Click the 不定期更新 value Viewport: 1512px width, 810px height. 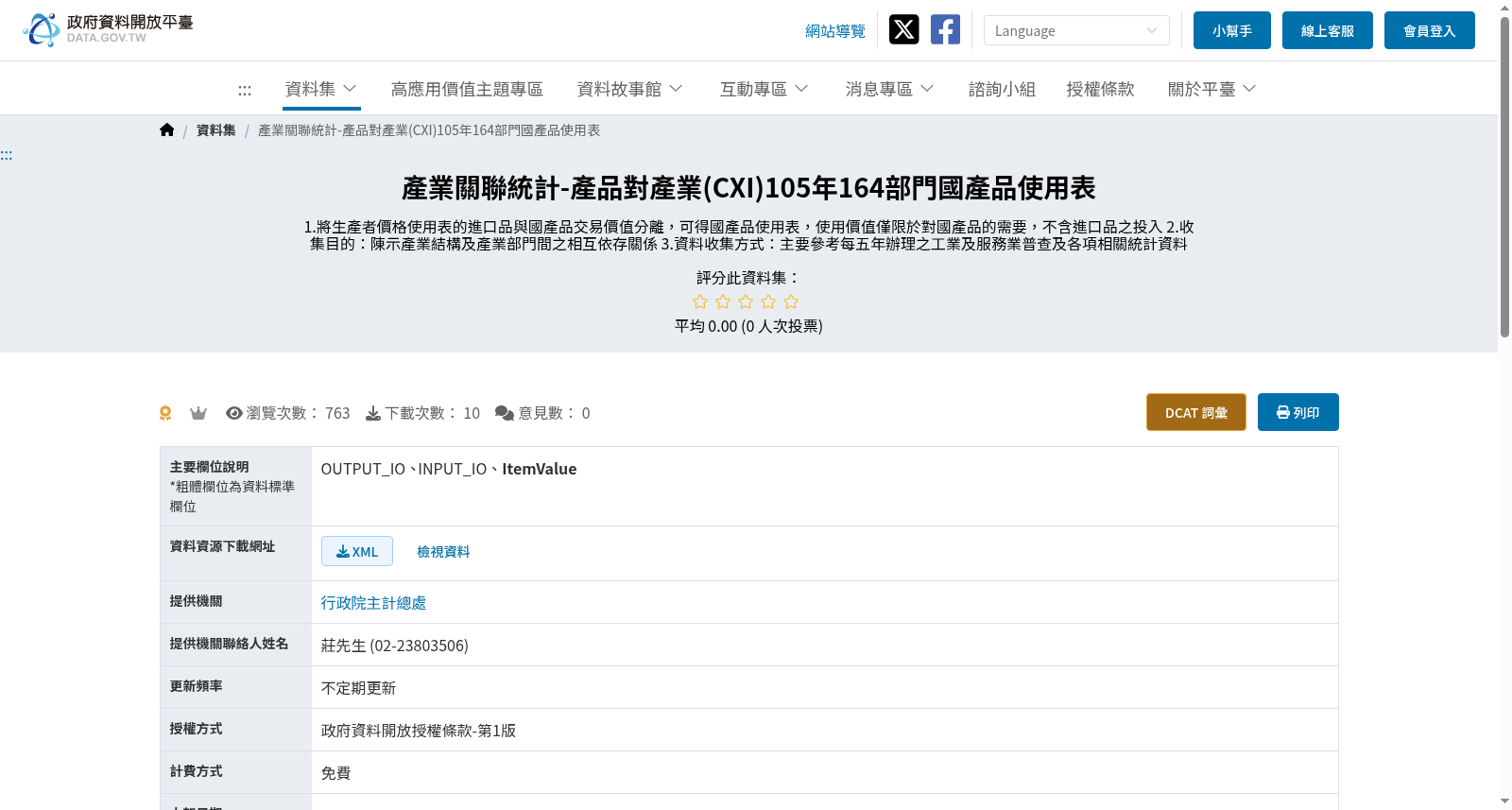coord(358,688)
